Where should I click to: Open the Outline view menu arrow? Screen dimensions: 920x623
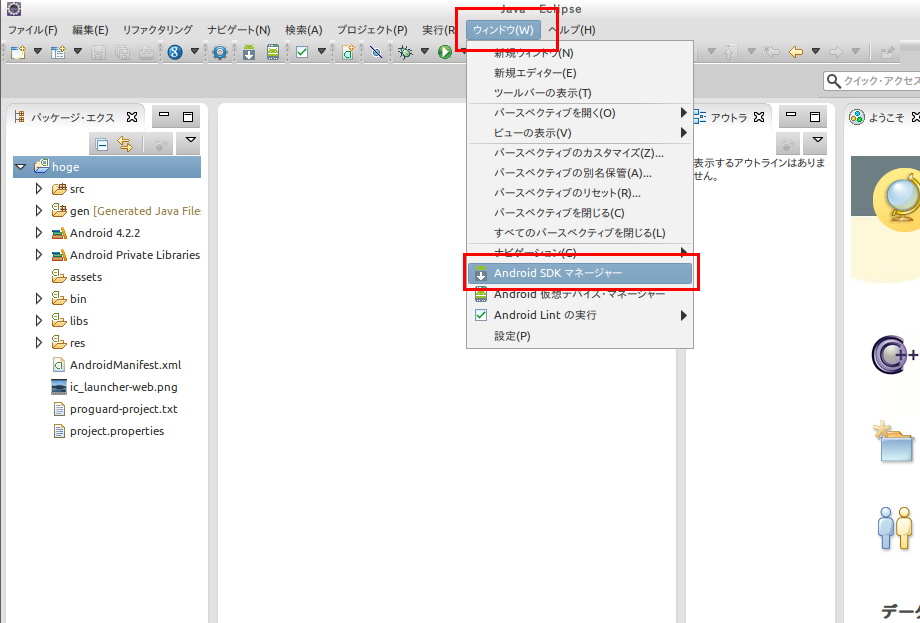pos(817,140)
